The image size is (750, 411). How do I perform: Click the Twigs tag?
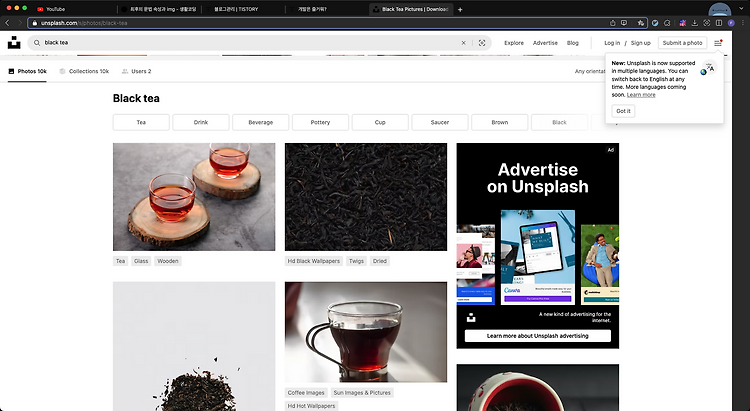click(x=356, y=261)
